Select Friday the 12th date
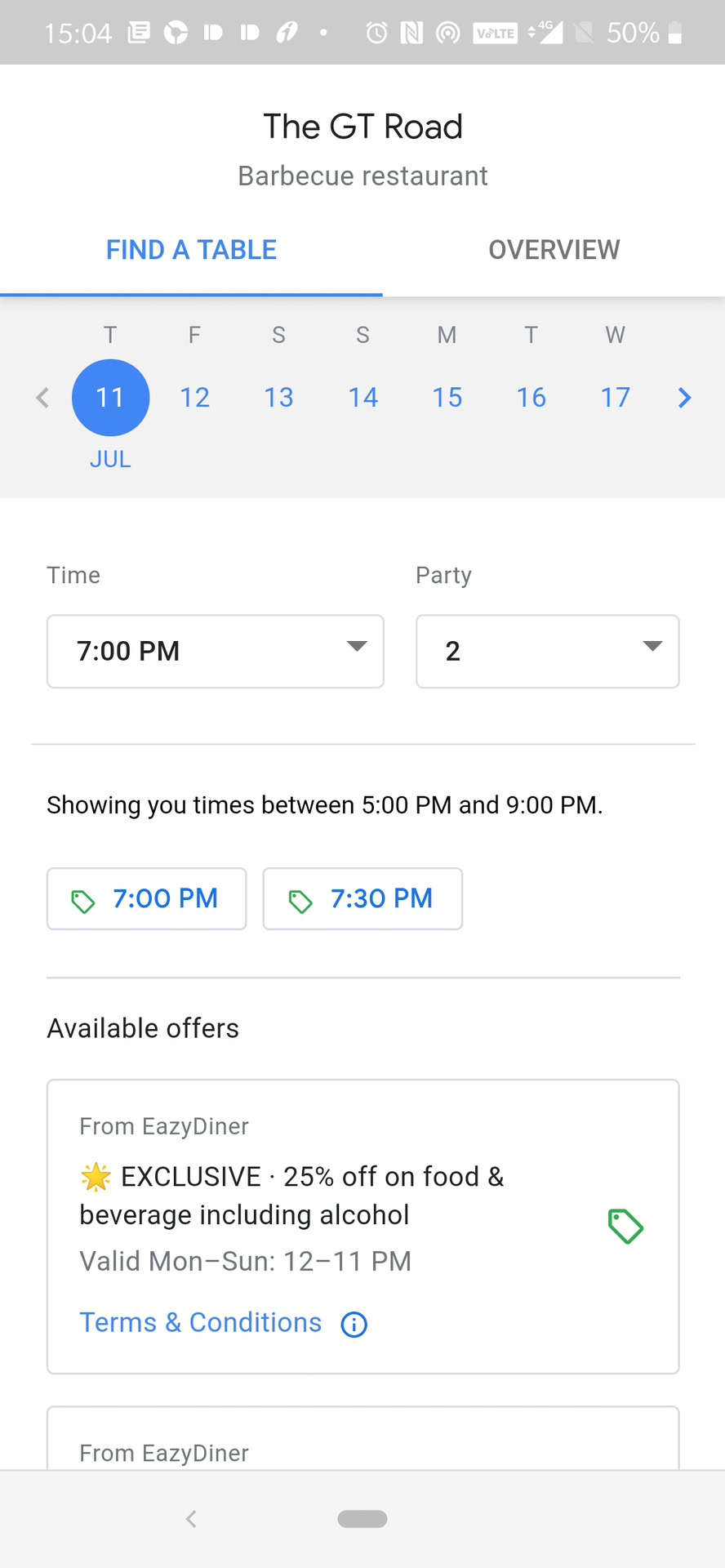The image size is (725, 1568). click(x=194, y=398)
